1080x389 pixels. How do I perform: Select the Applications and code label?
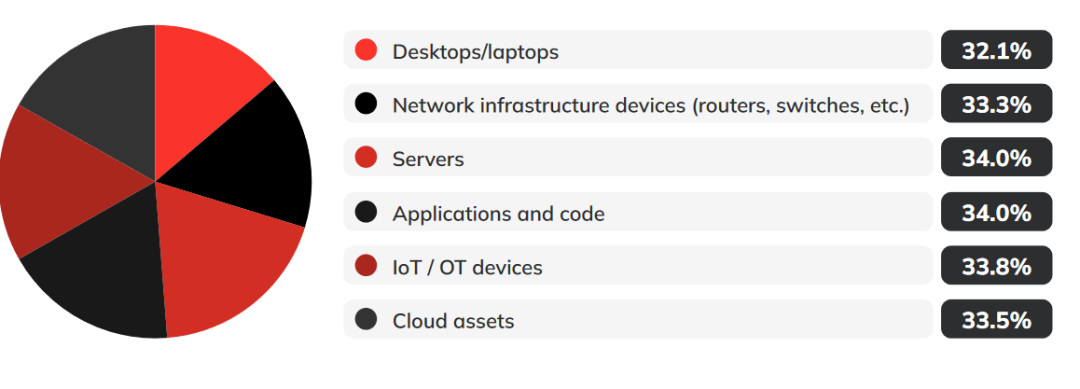499,213
